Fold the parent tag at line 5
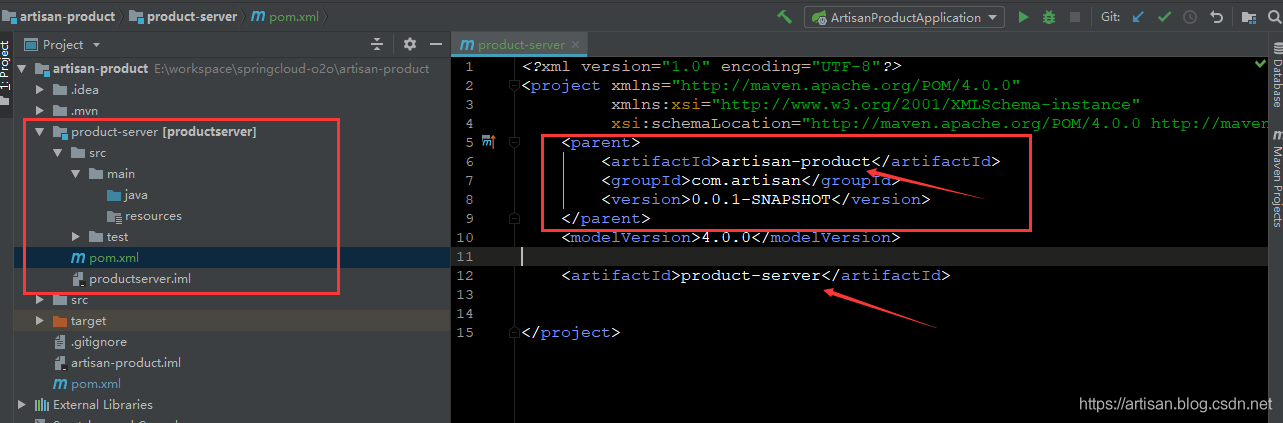This screenshot has width=1283, height=423. (x=514, y=143)
